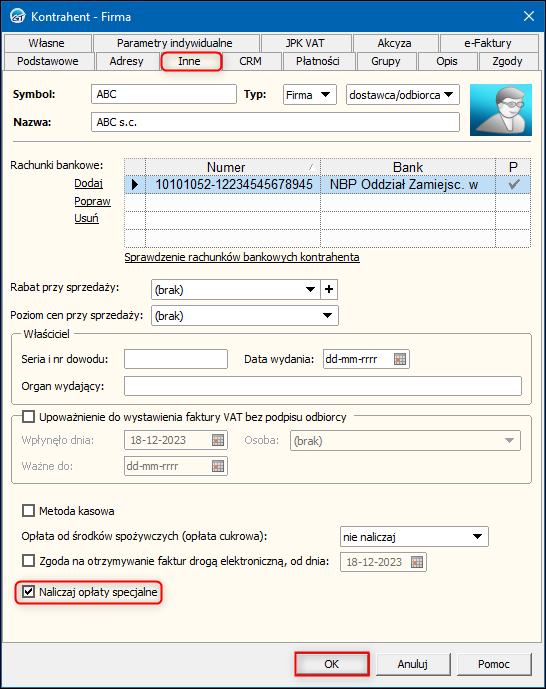Go to the JPK VAT tab

pos(305,43)
